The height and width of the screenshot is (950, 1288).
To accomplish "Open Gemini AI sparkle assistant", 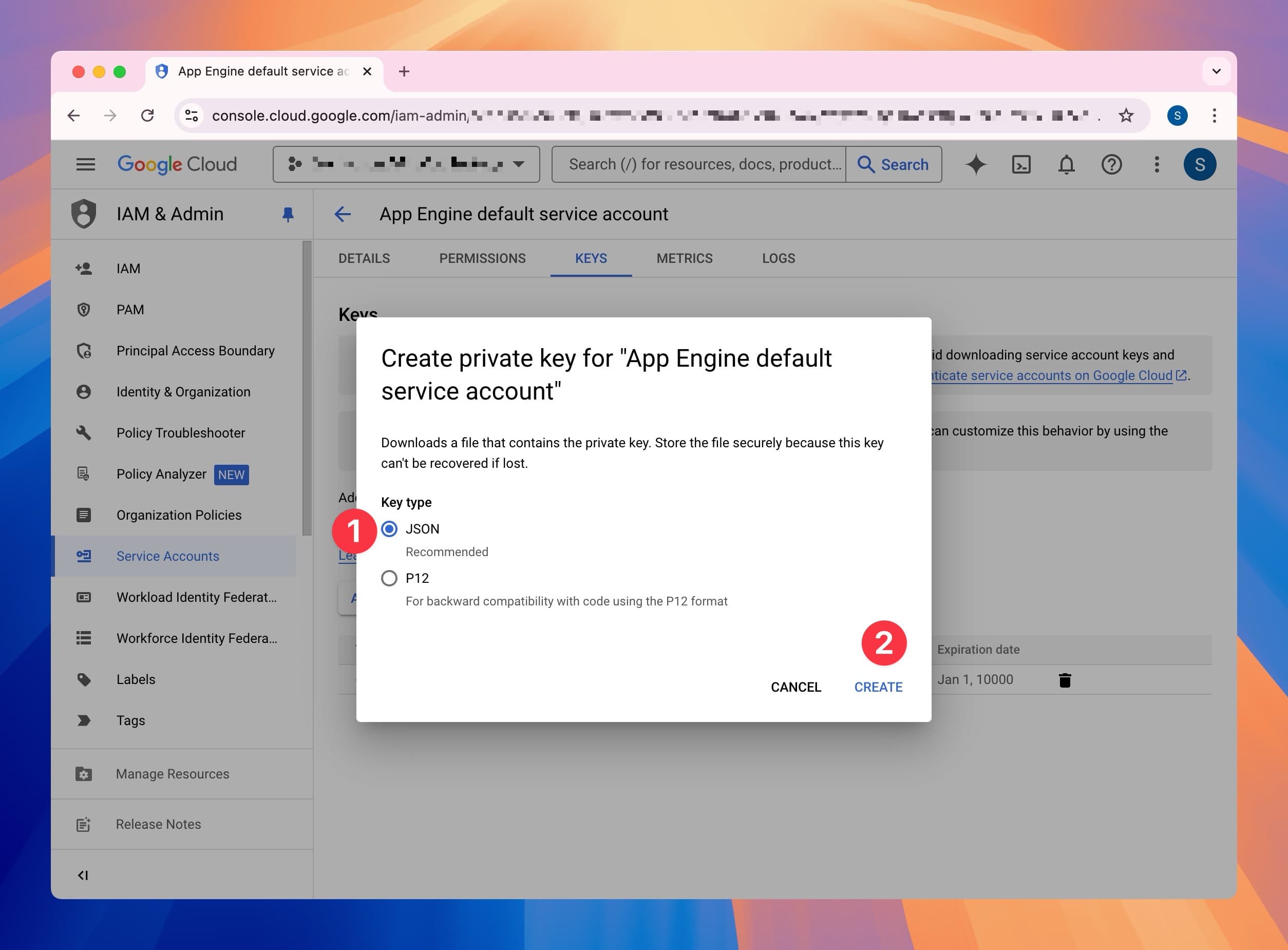I will (976, 164).
